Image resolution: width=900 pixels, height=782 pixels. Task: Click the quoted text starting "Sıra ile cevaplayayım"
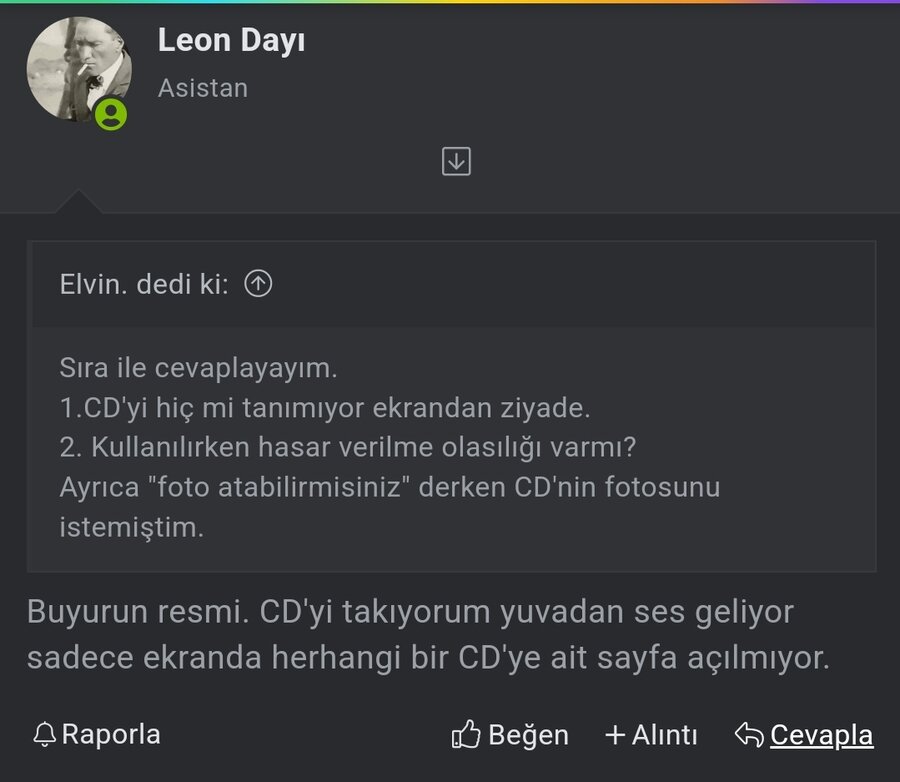198,368
